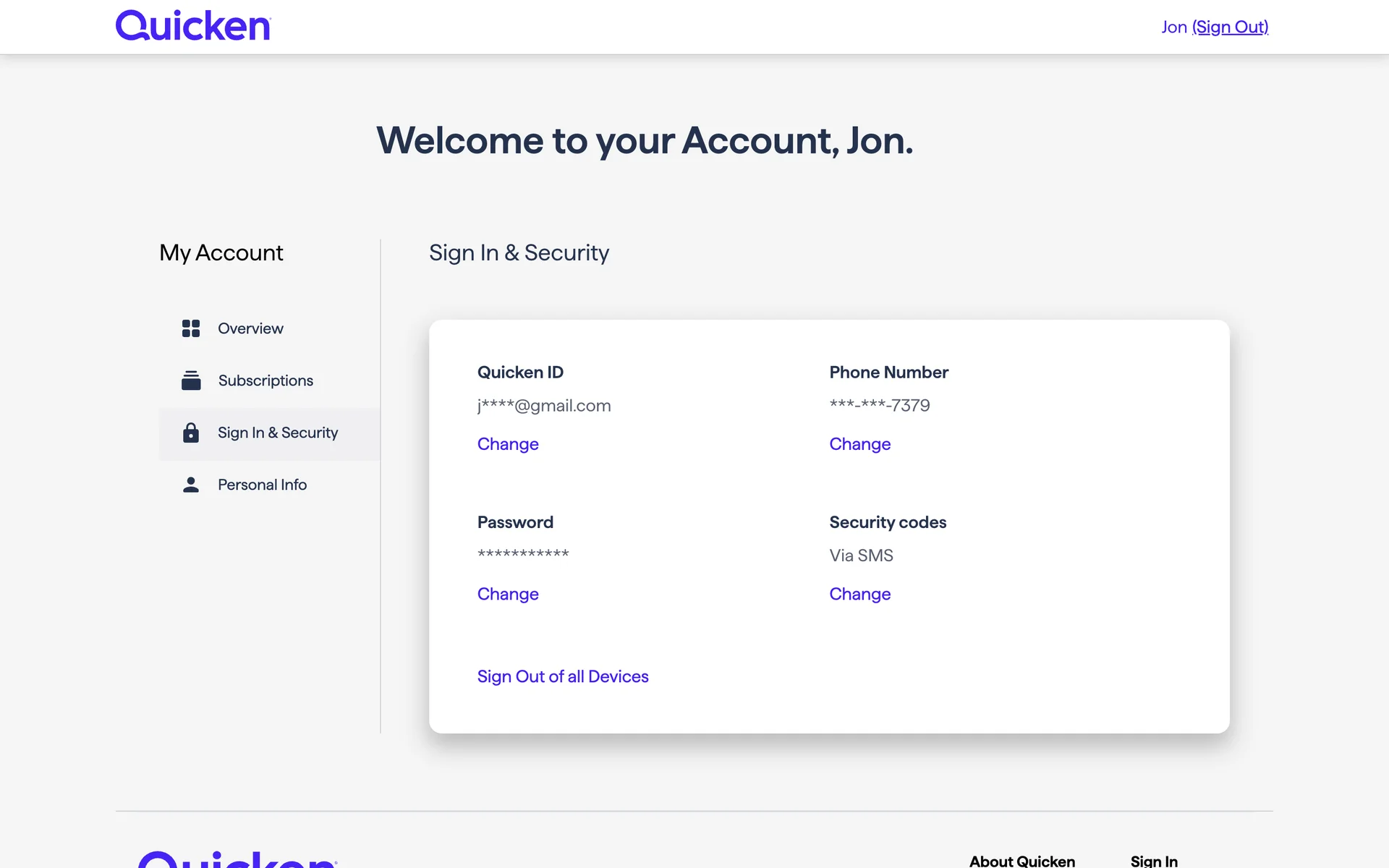
Task: Click the Overview grid icon
Action: click(x=190, y=328)
